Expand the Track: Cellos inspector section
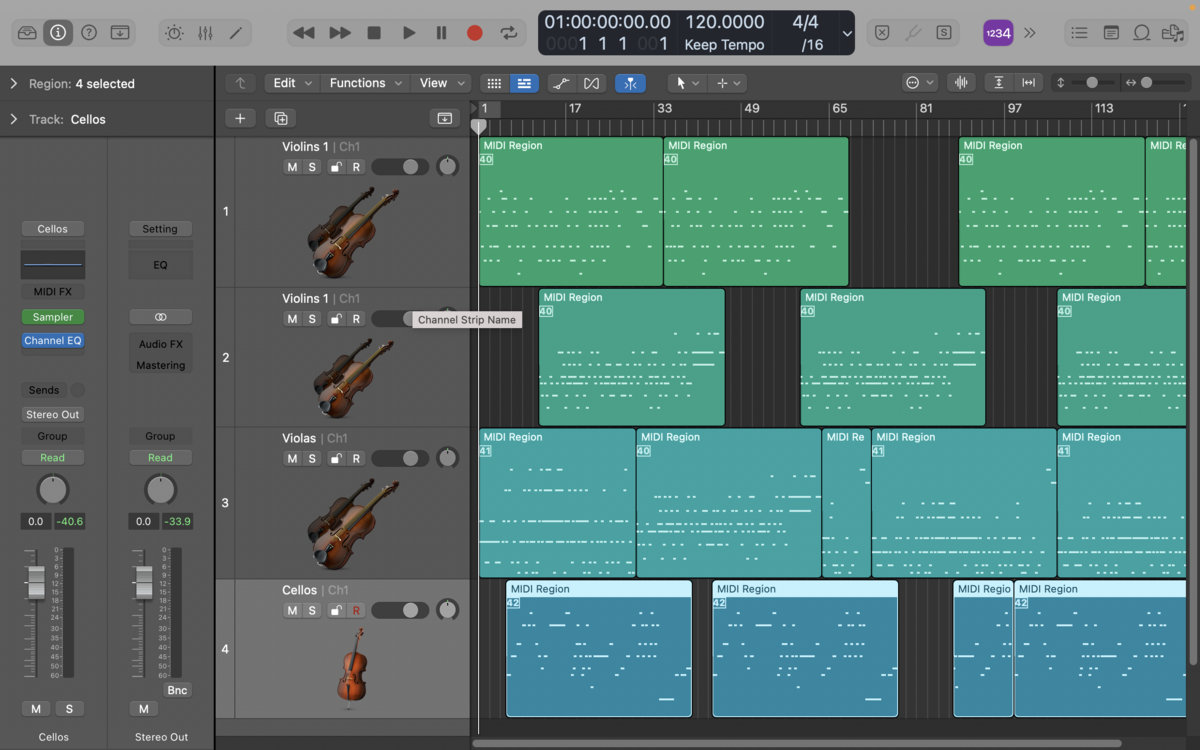This screenshot has height=750, width=1200. [x=14, y=119]
